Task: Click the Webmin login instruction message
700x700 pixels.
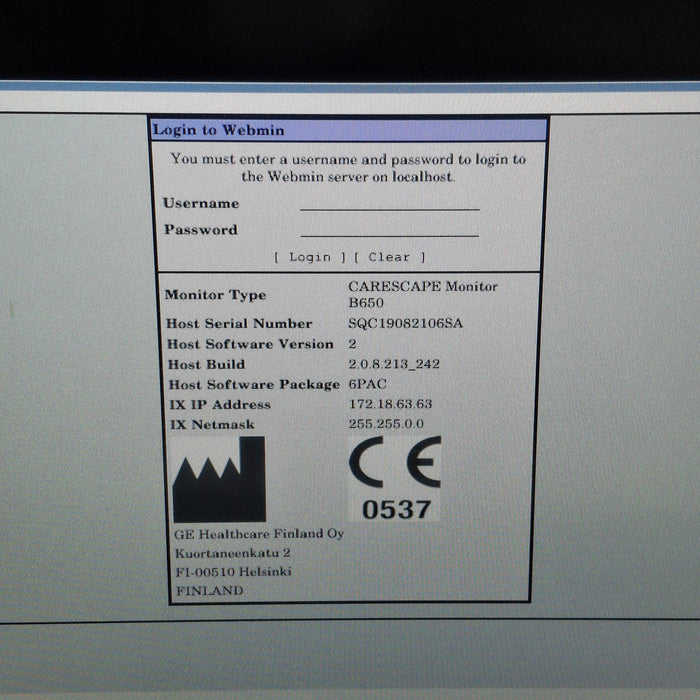Action: coord(348,167)
